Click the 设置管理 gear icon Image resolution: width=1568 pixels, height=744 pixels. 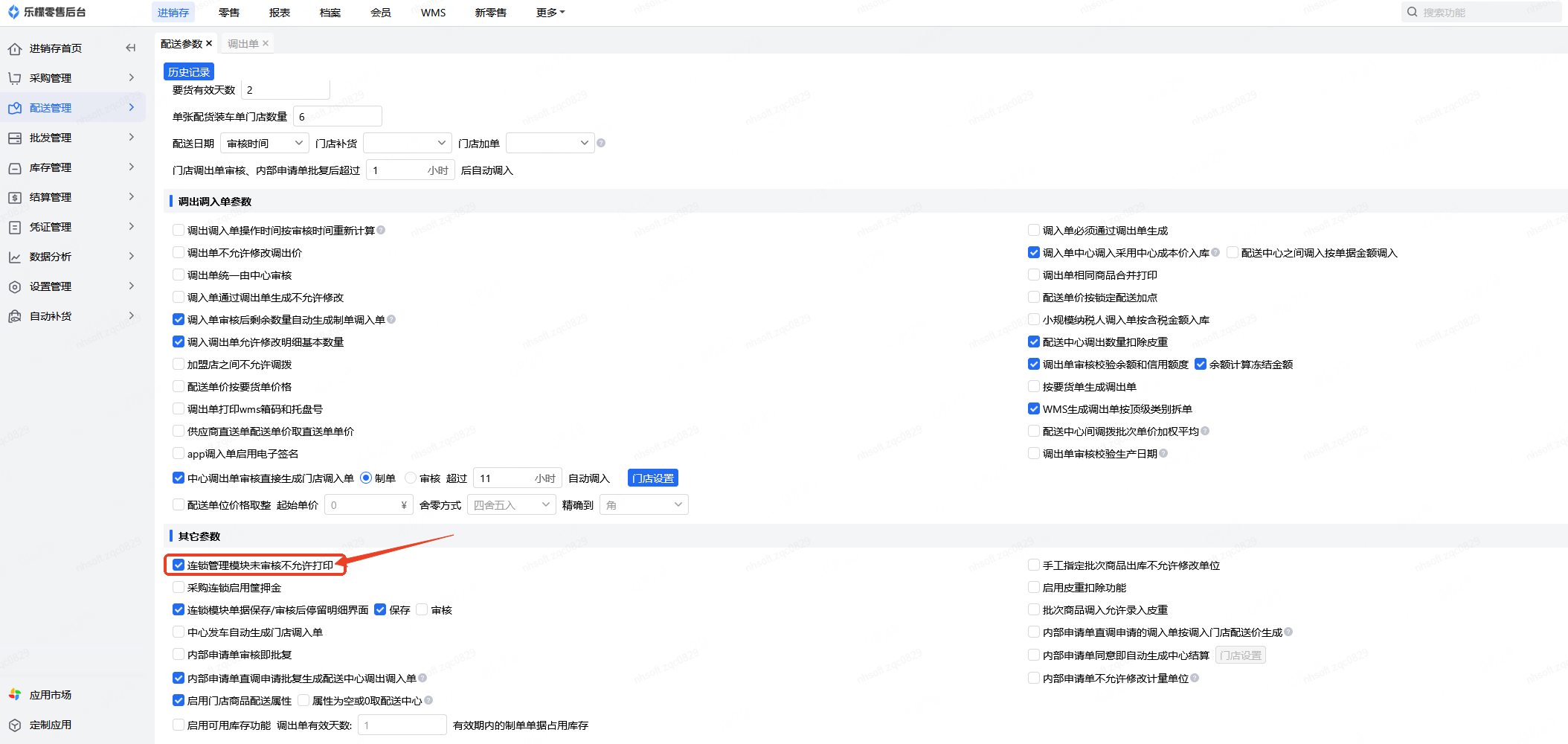15,286
